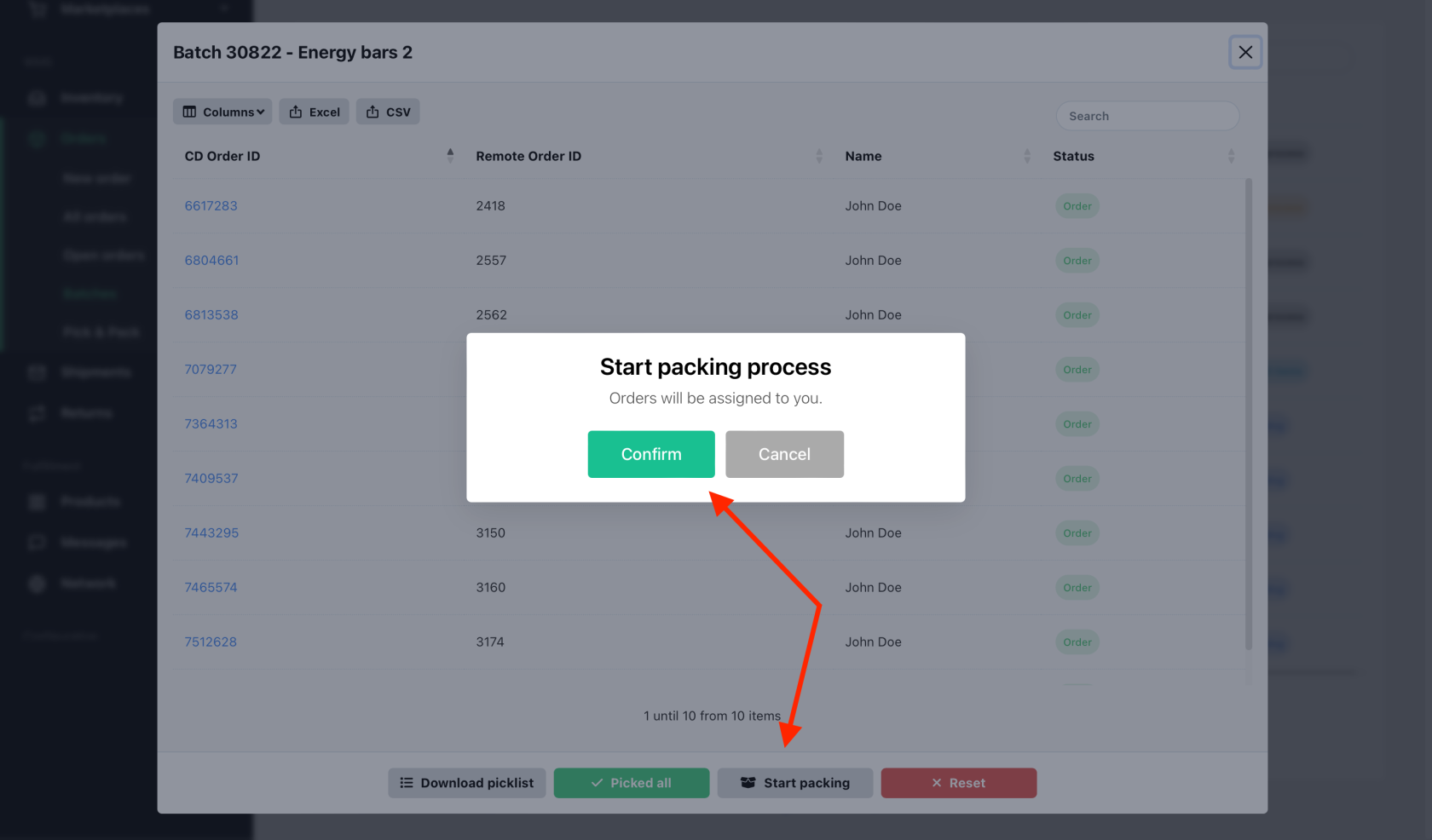
Task: Click into the Search field
Action: [1147, 116]
